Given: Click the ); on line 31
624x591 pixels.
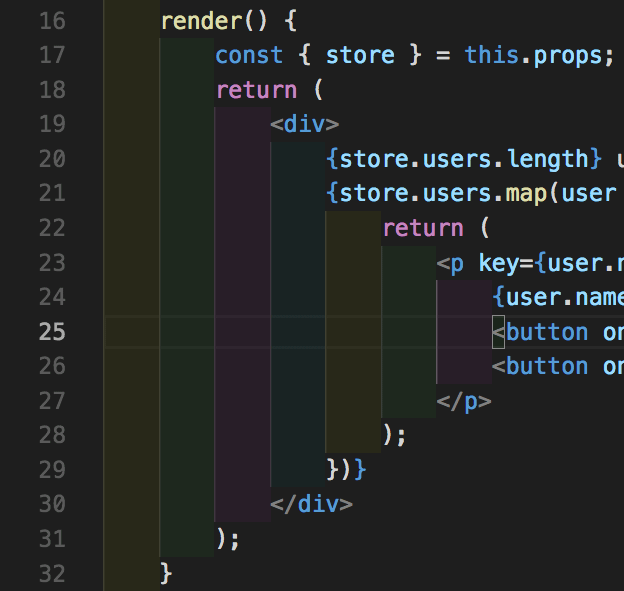Looking at the screenshot, I should coord(228,539).
